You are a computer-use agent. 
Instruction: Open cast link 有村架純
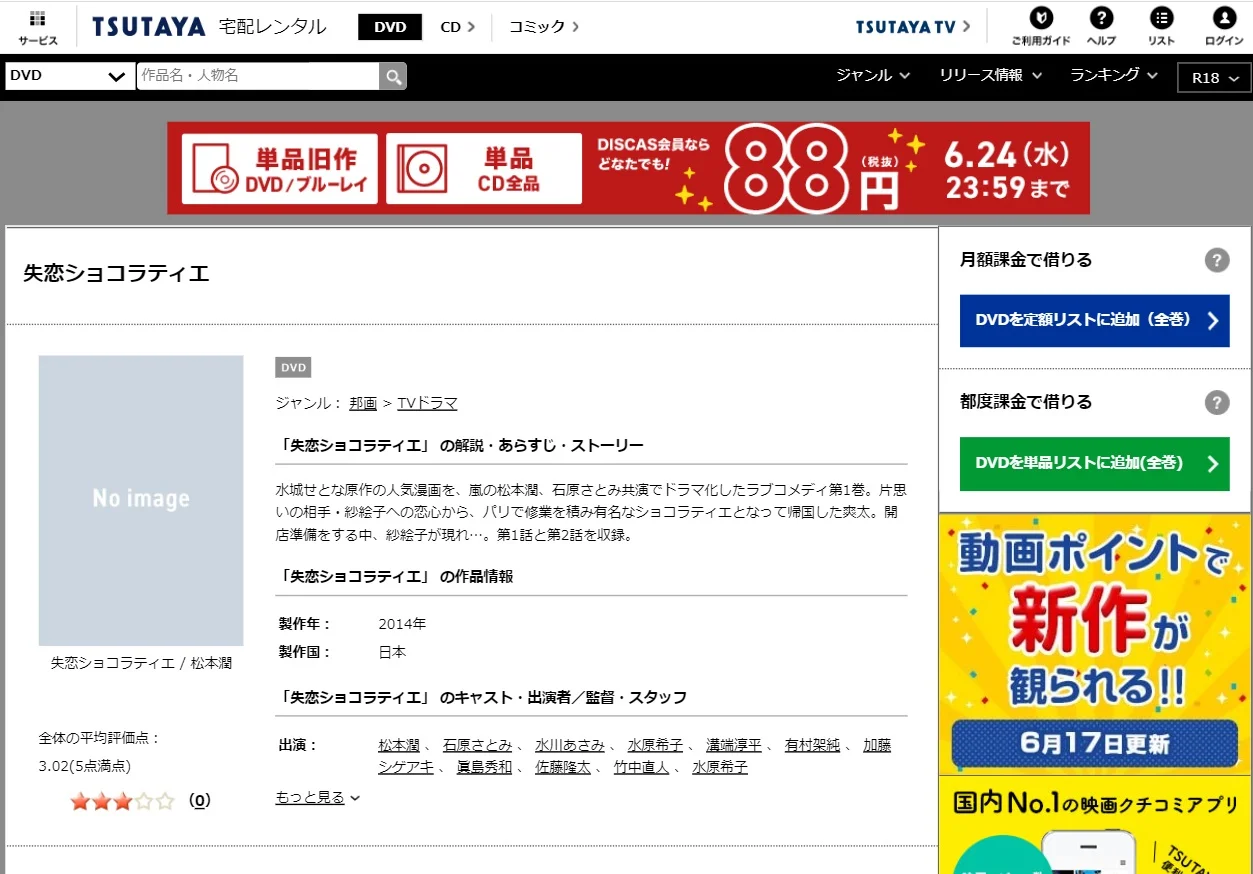[812, 746]
